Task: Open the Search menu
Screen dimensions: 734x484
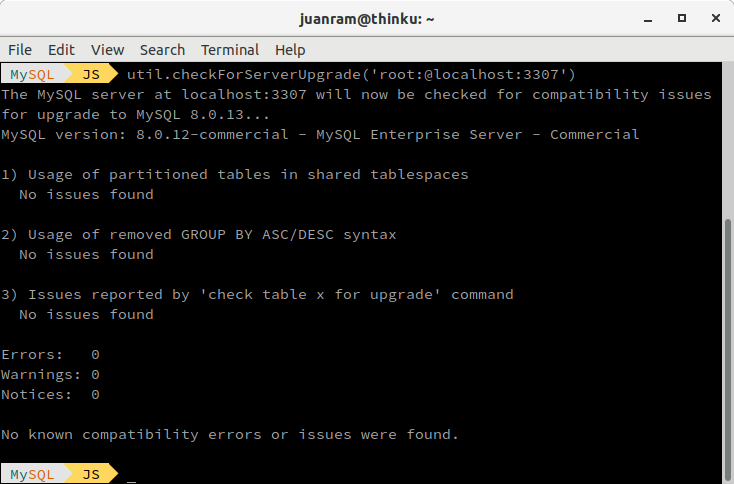Action: click(x=162, y=50)
